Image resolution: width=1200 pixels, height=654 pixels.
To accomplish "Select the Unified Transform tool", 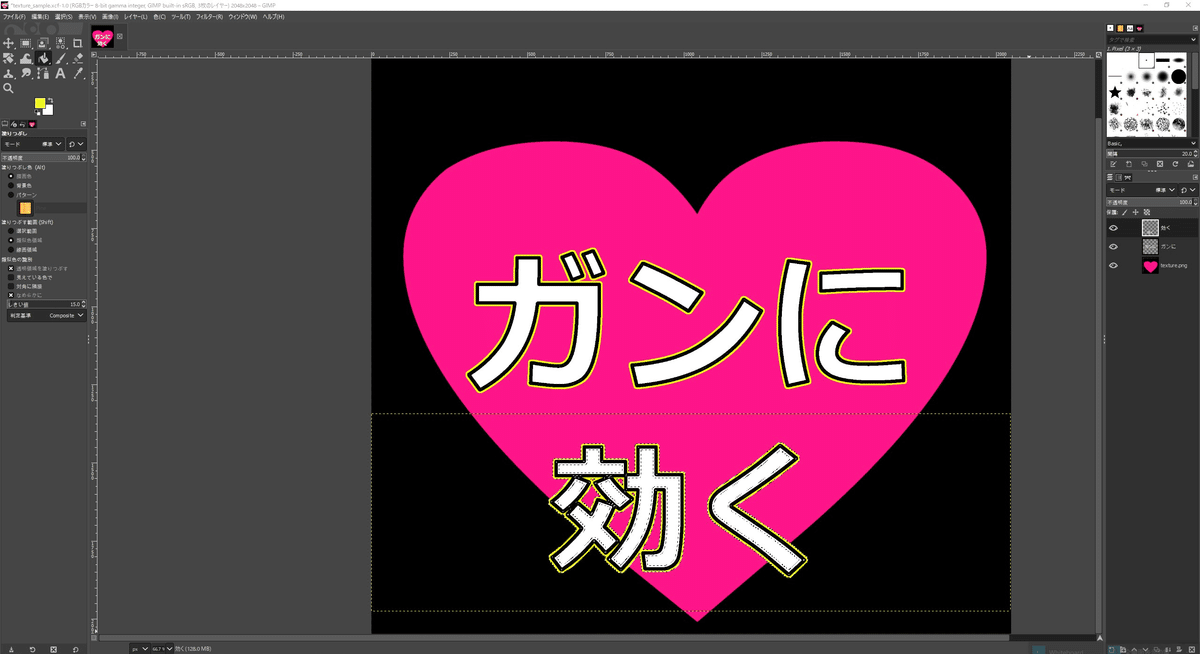I will pos(8,59).
